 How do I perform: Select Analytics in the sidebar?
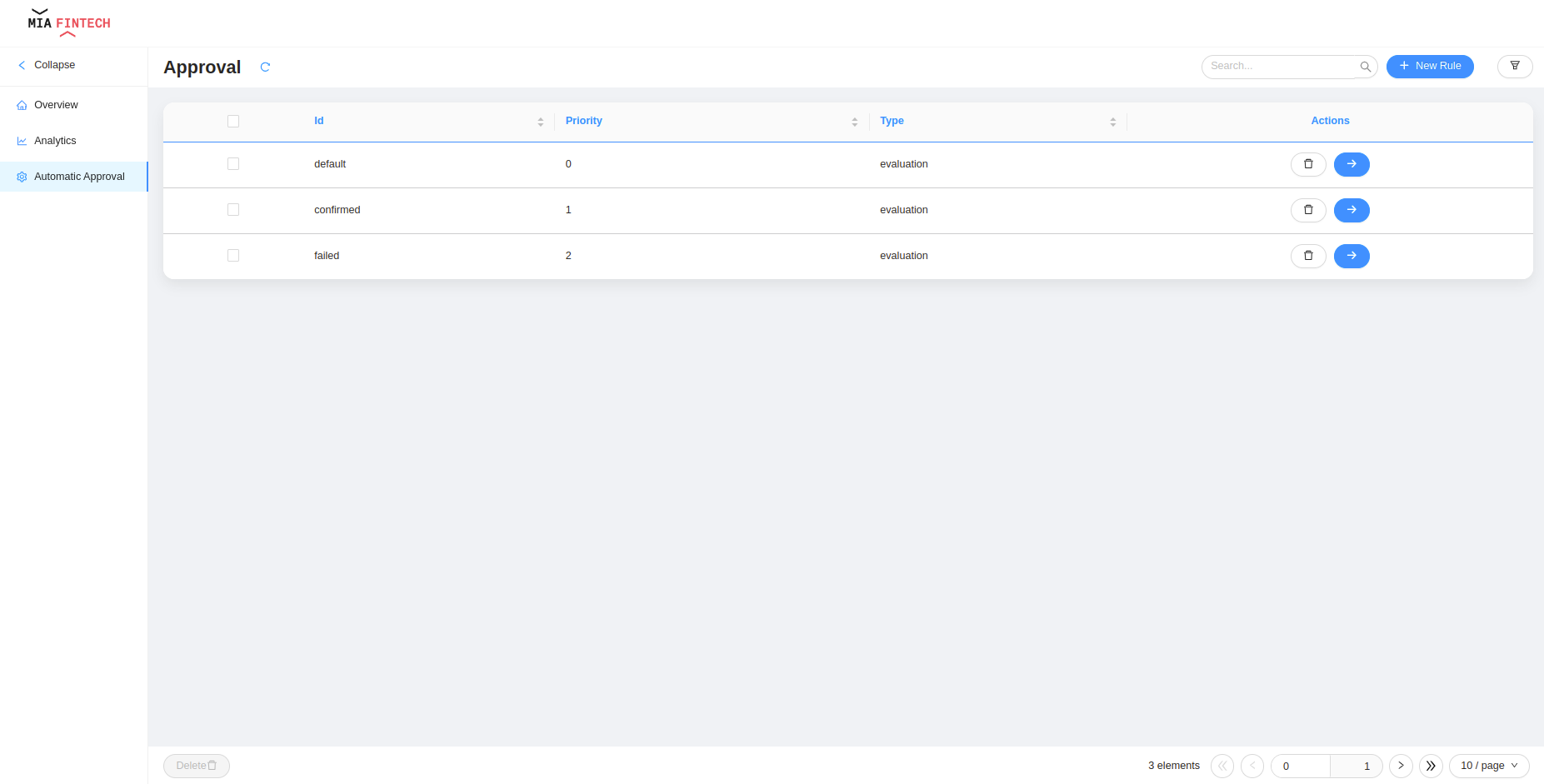(55, 140)
